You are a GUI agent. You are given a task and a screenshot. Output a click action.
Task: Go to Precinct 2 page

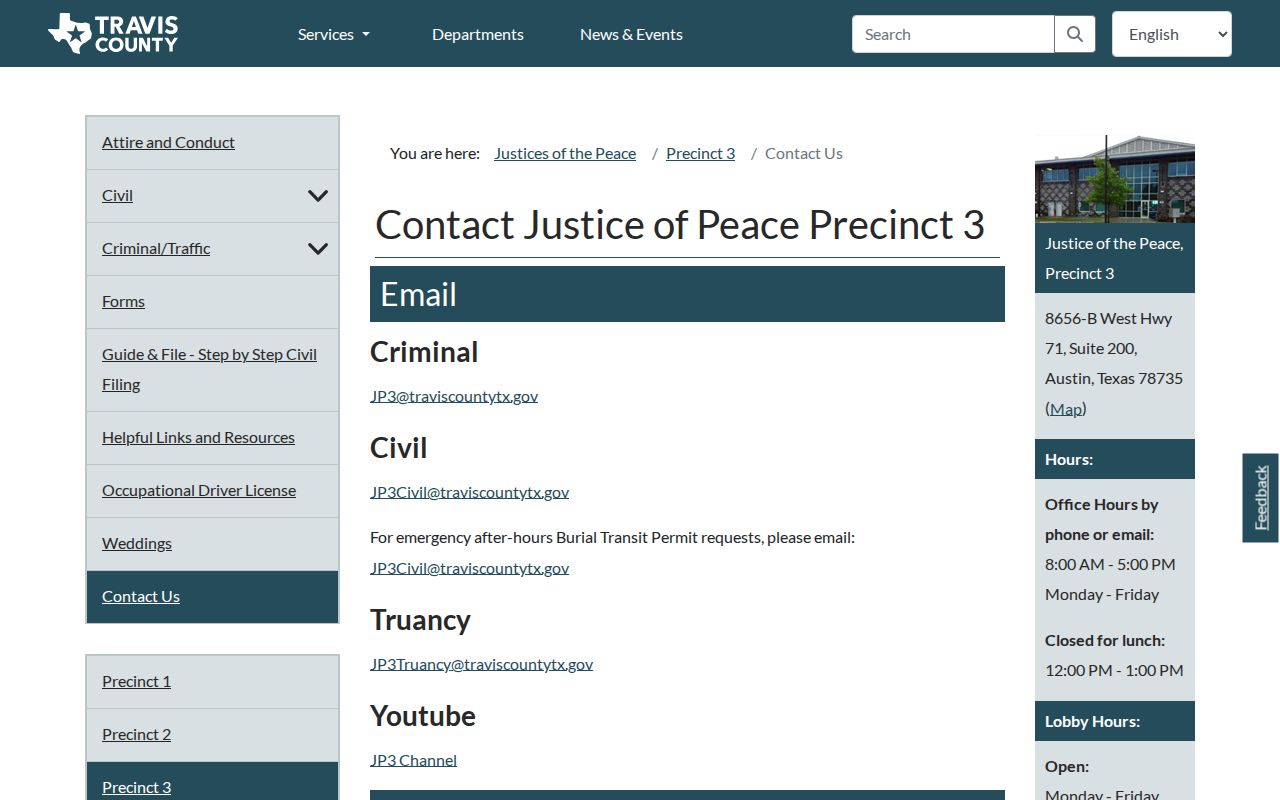coord(136,734)
